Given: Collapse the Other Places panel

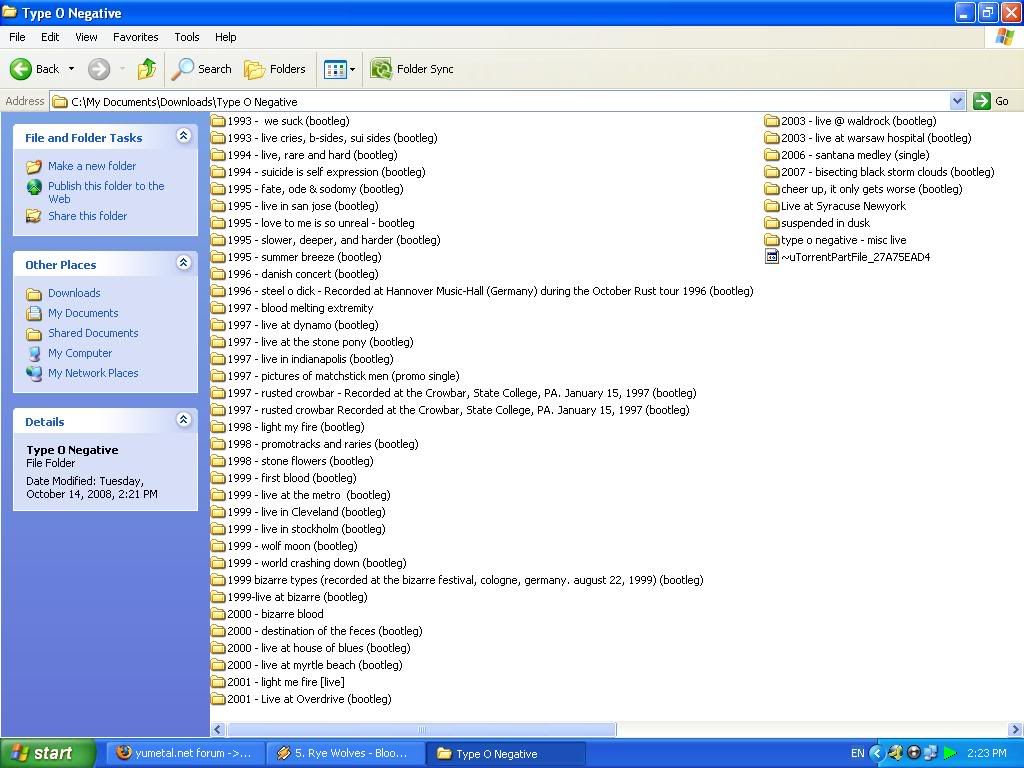Looking at the screenshot, I should point(183,263).
